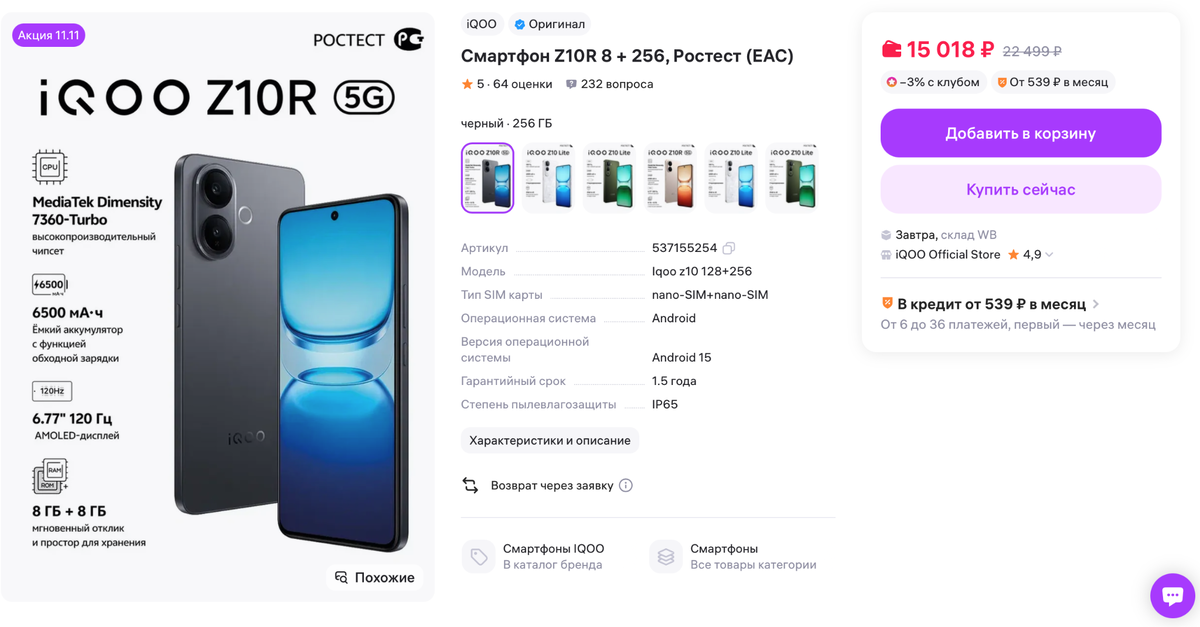Screen dimensions: 1200x627
Task: Copy the article number 537155254
Action: pos(729,248)
